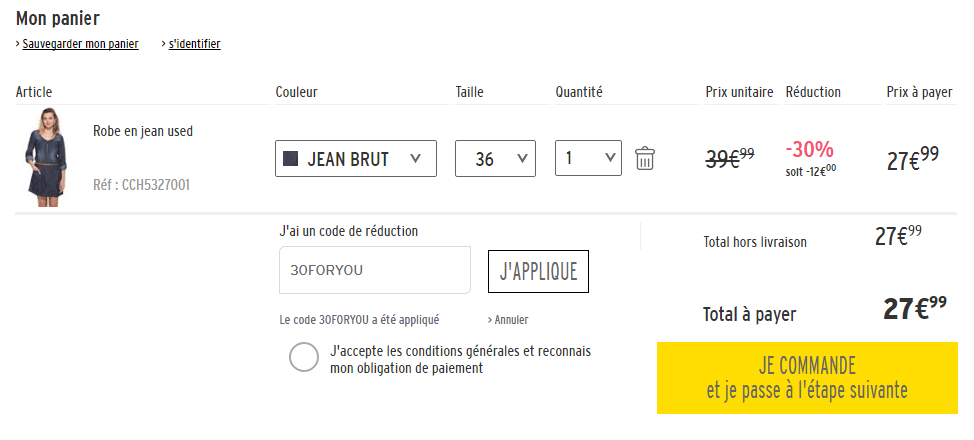Click the arrow before s'identifier
The width and height of the screenshot is (974, 440).
tap(164, 44)
